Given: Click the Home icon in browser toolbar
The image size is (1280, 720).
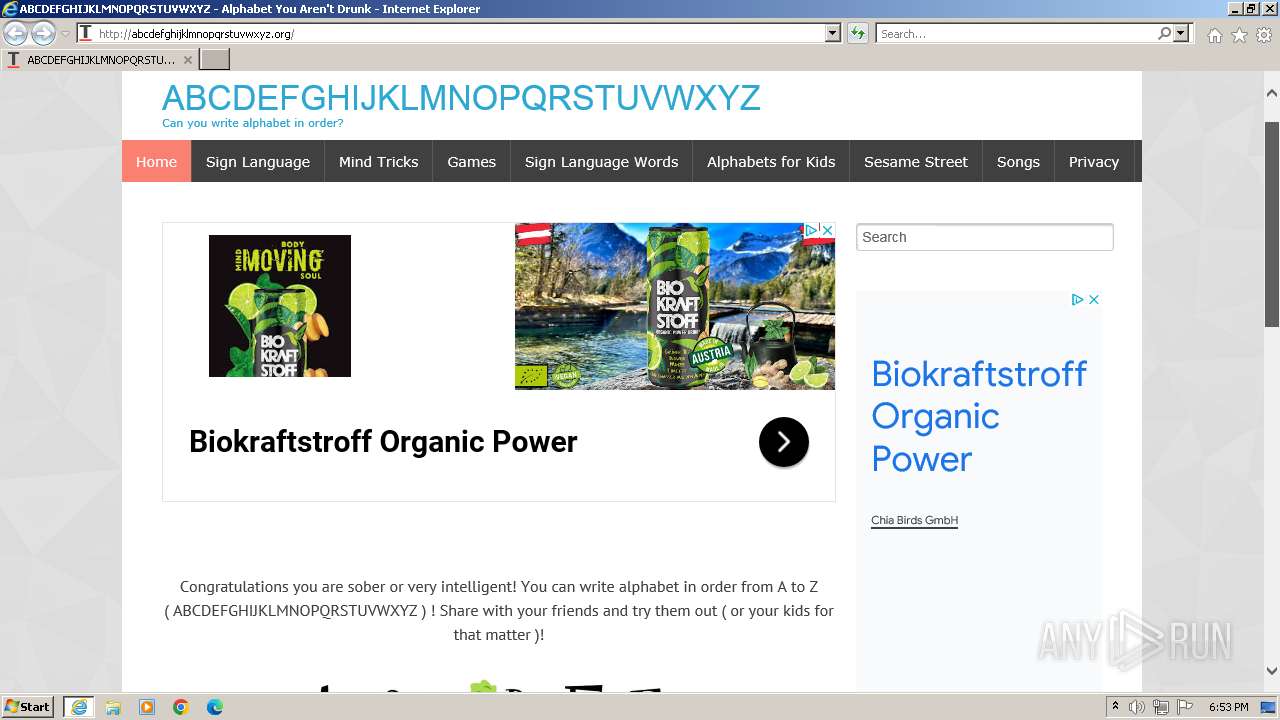Looking at the screenshot, I should pyautogui.click(x=1214, y=35).
